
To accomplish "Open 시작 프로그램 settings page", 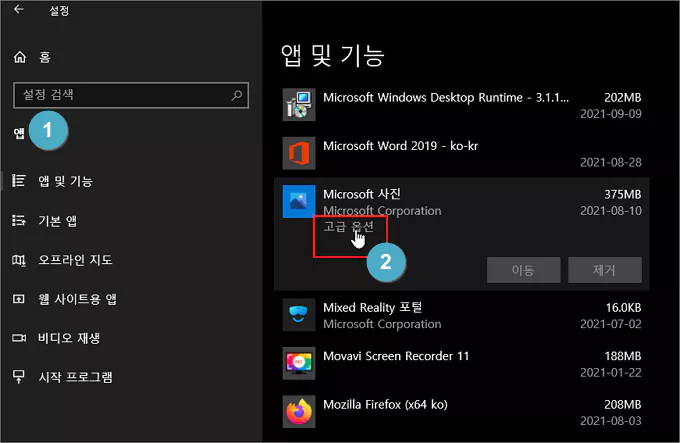I will click(75, 377).
